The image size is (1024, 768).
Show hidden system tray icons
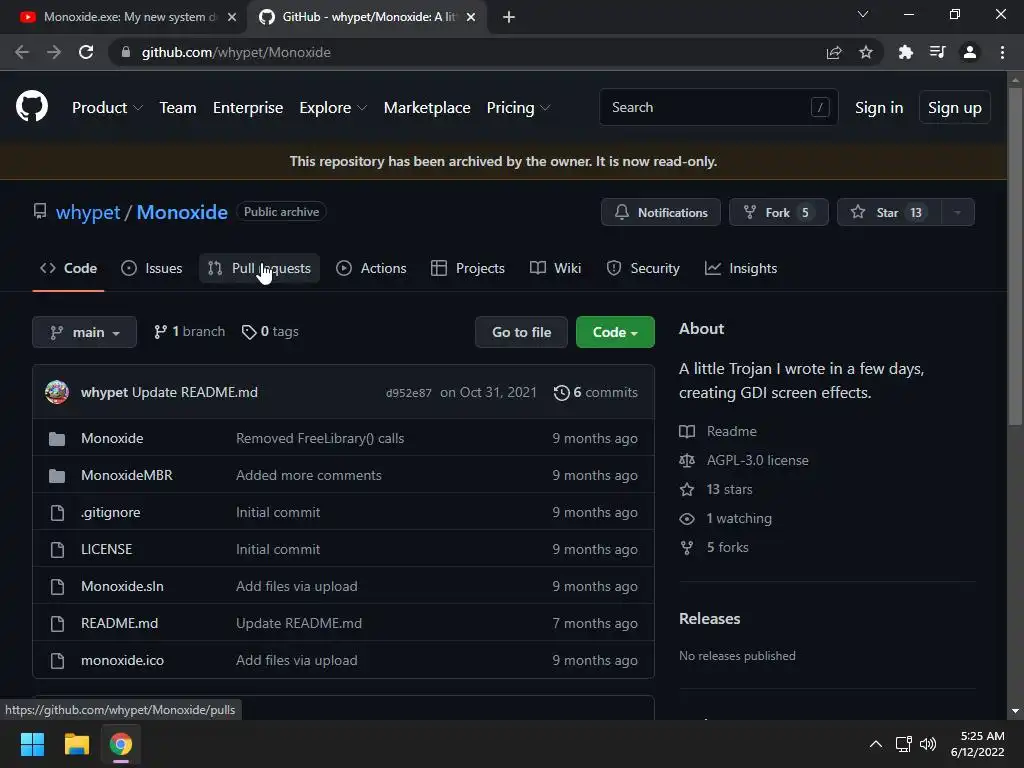click(x=876, y=744)
